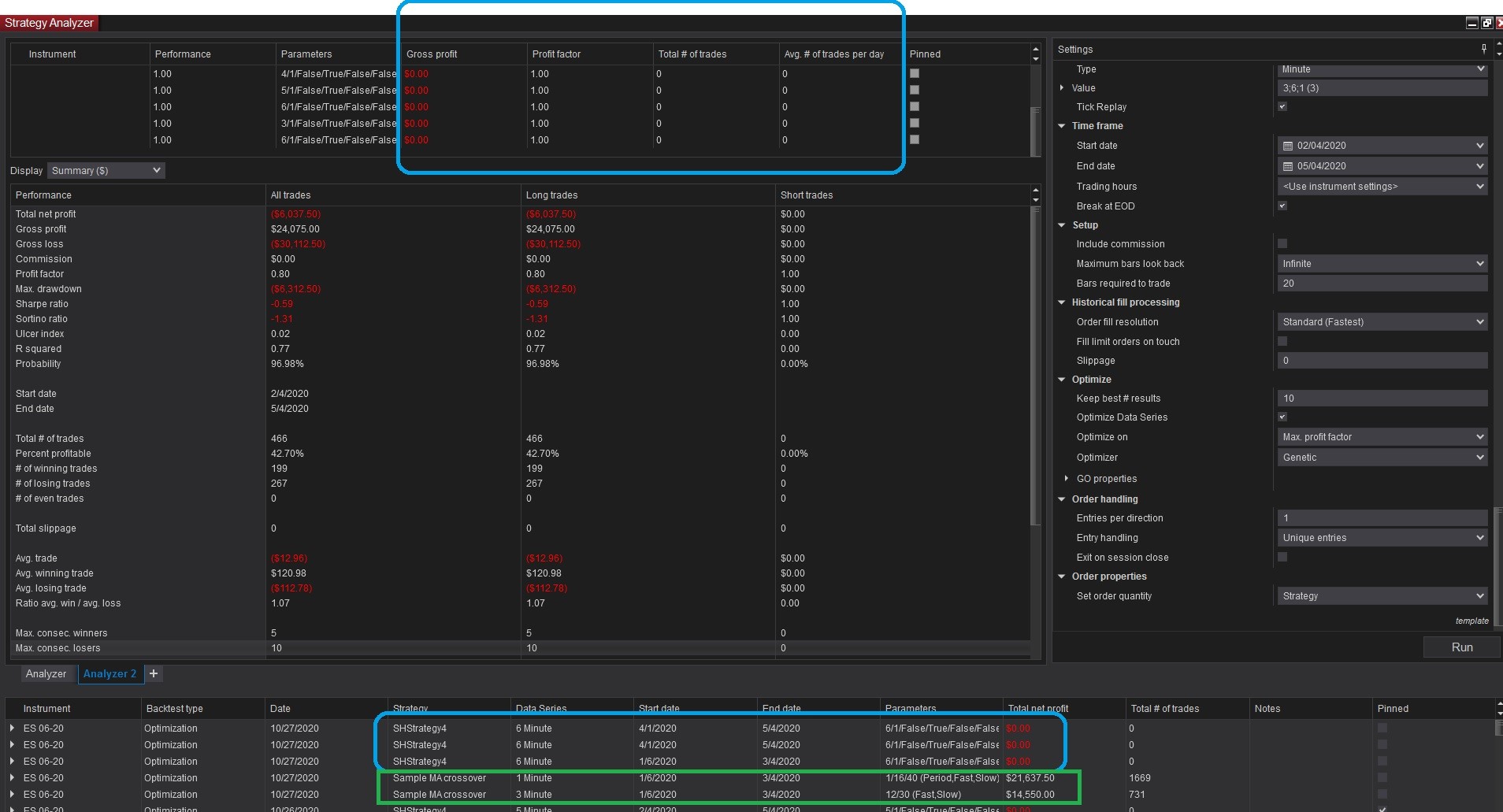Expand the GO properties arrow
1503x812 pixels.
pyautogui.click(x=1066, y=479)
